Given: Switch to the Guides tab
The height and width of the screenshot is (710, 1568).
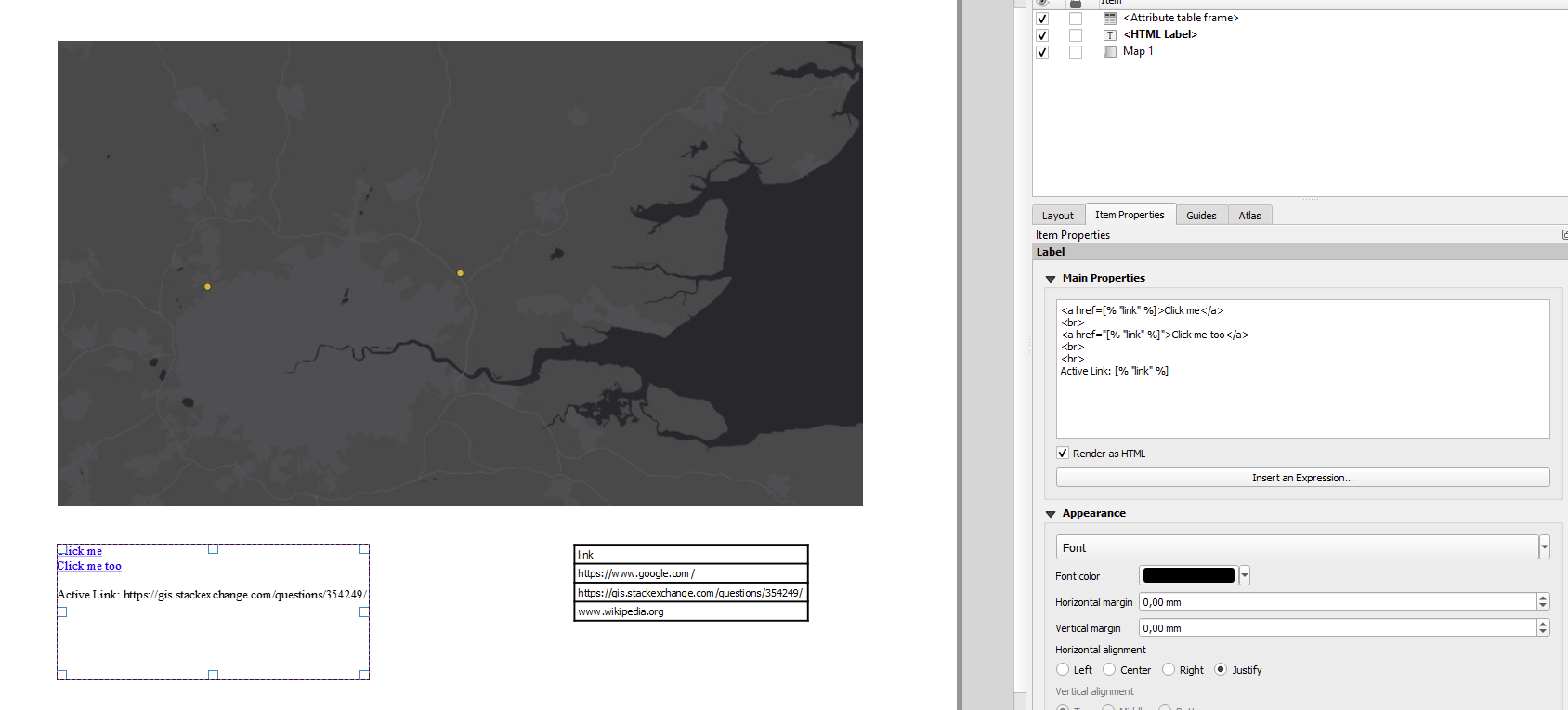Looking at the screenshot, I should click(x=1201, y=216).
